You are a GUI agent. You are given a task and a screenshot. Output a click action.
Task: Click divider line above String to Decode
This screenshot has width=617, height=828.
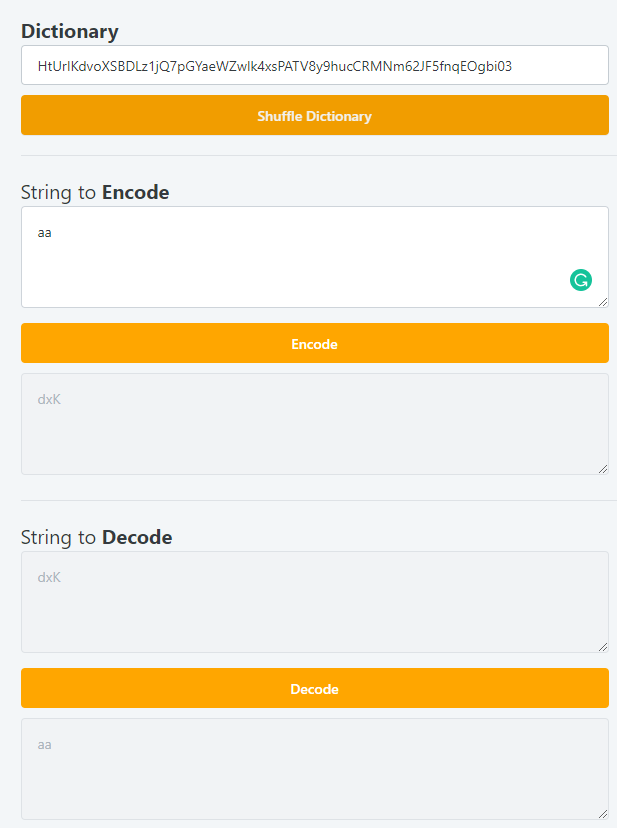(319, 501)
